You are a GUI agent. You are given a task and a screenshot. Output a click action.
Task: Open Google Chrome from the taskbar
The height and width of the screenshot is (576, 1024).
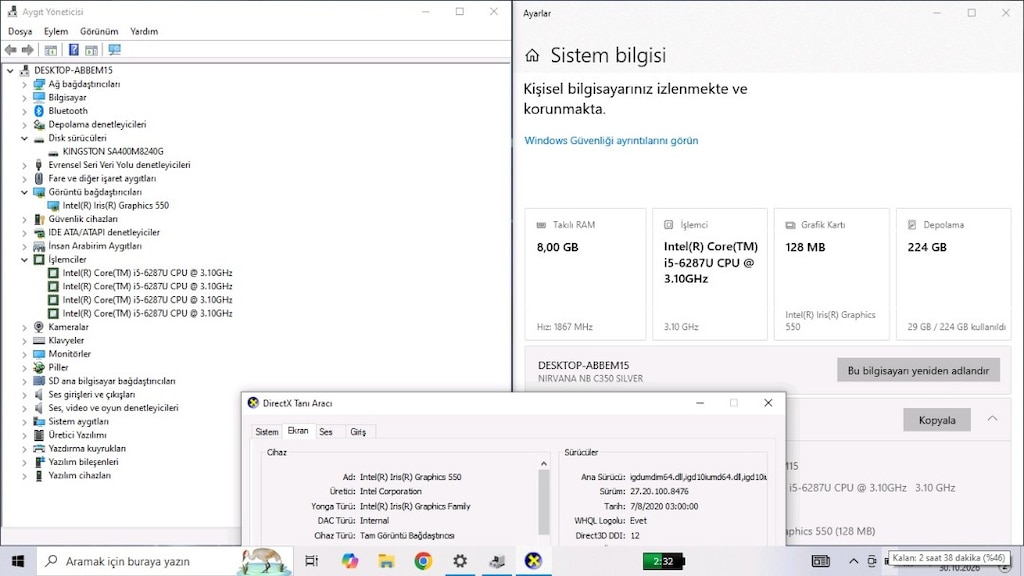click(423, 561)
